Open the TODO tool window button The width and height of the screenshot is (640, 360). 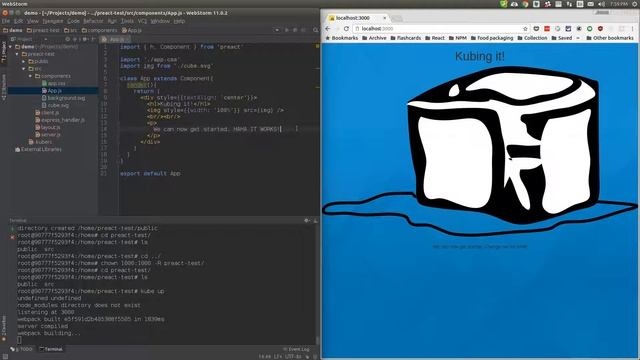click(22, 349)
